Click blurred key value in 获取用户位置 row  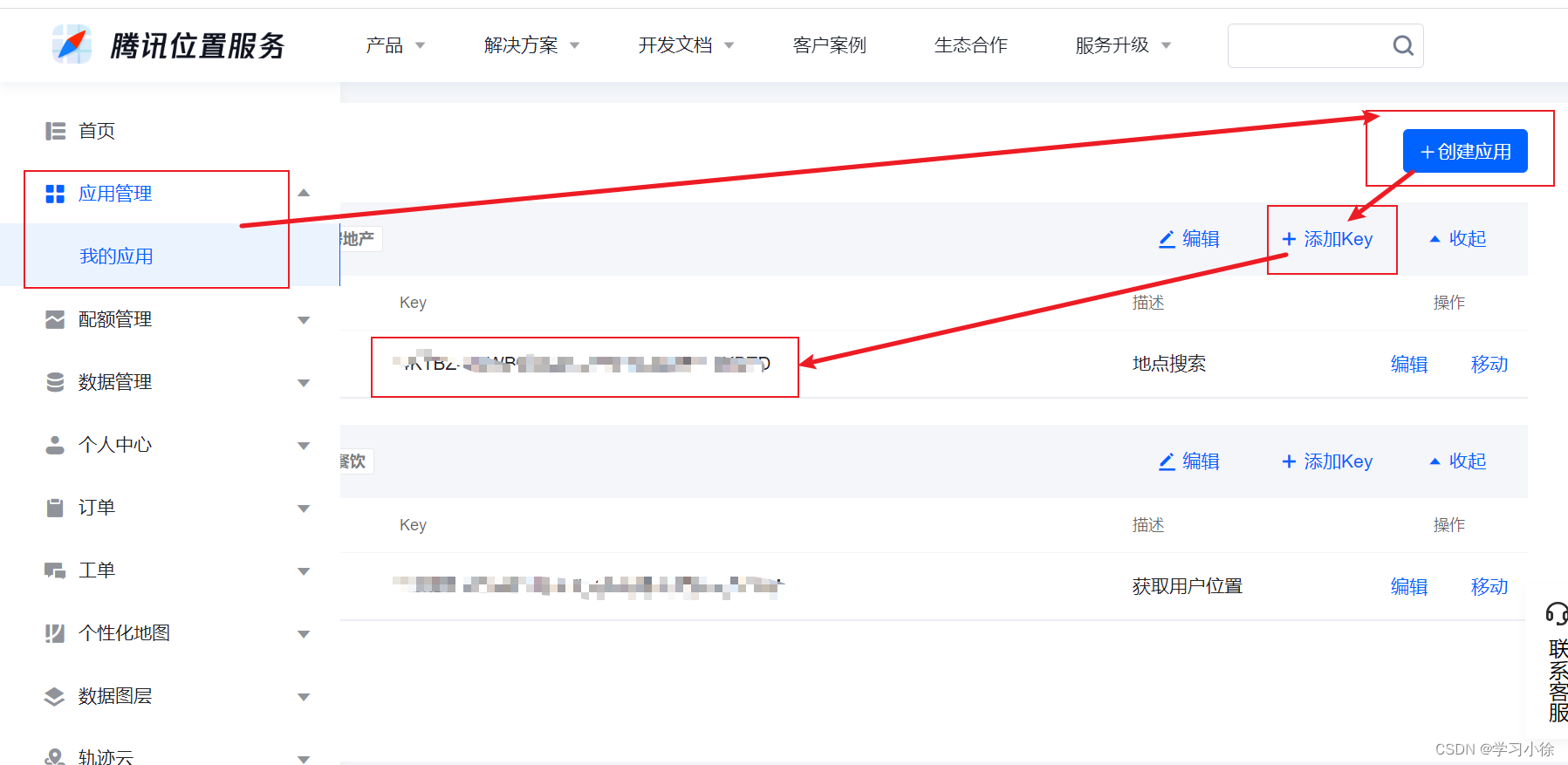click(x=588, y=586)
